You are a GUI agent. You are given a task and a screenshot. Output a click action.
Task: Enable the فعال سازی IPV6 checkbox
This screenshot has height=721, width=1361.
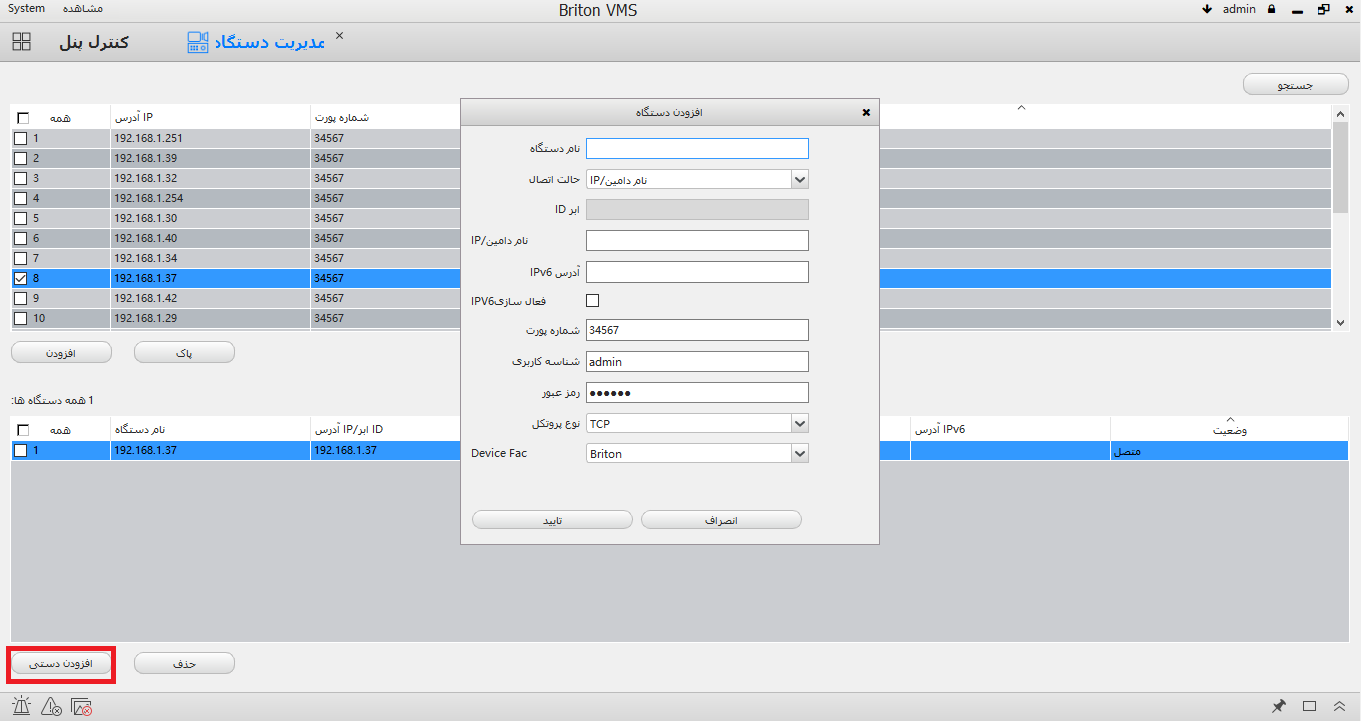pos(592,300)
